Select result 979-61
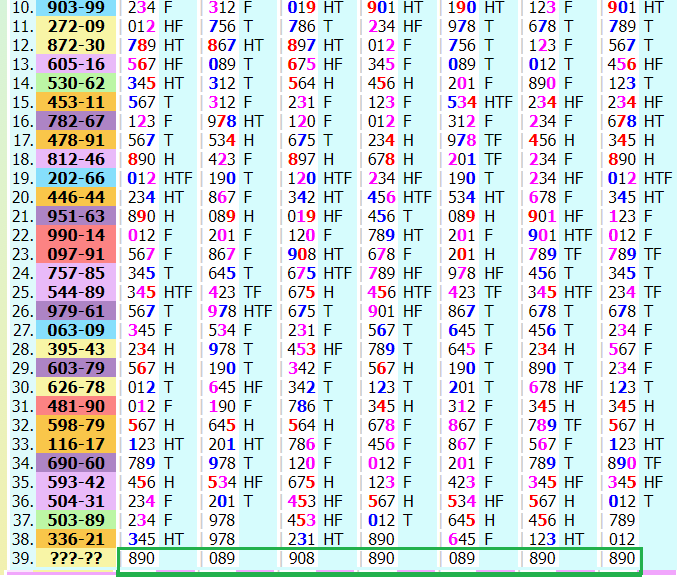679x583 pixels. coord(76,311)
